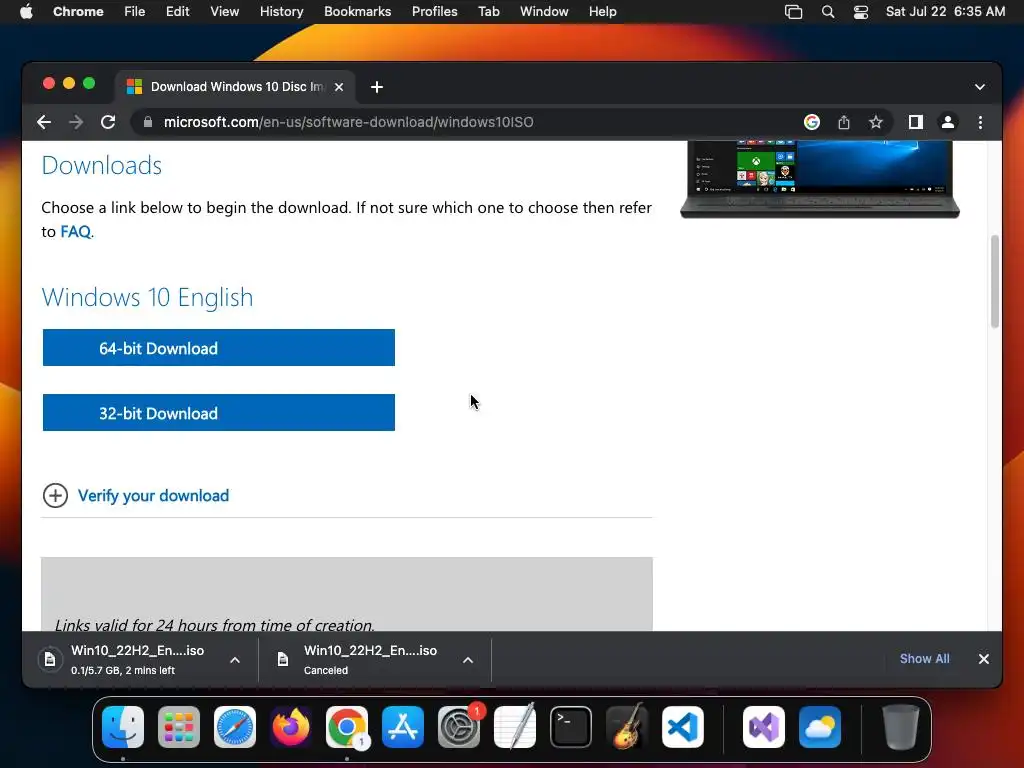Screen dimensions: 1024x768
Task: View site security lock info
Action: click(148, 122)
